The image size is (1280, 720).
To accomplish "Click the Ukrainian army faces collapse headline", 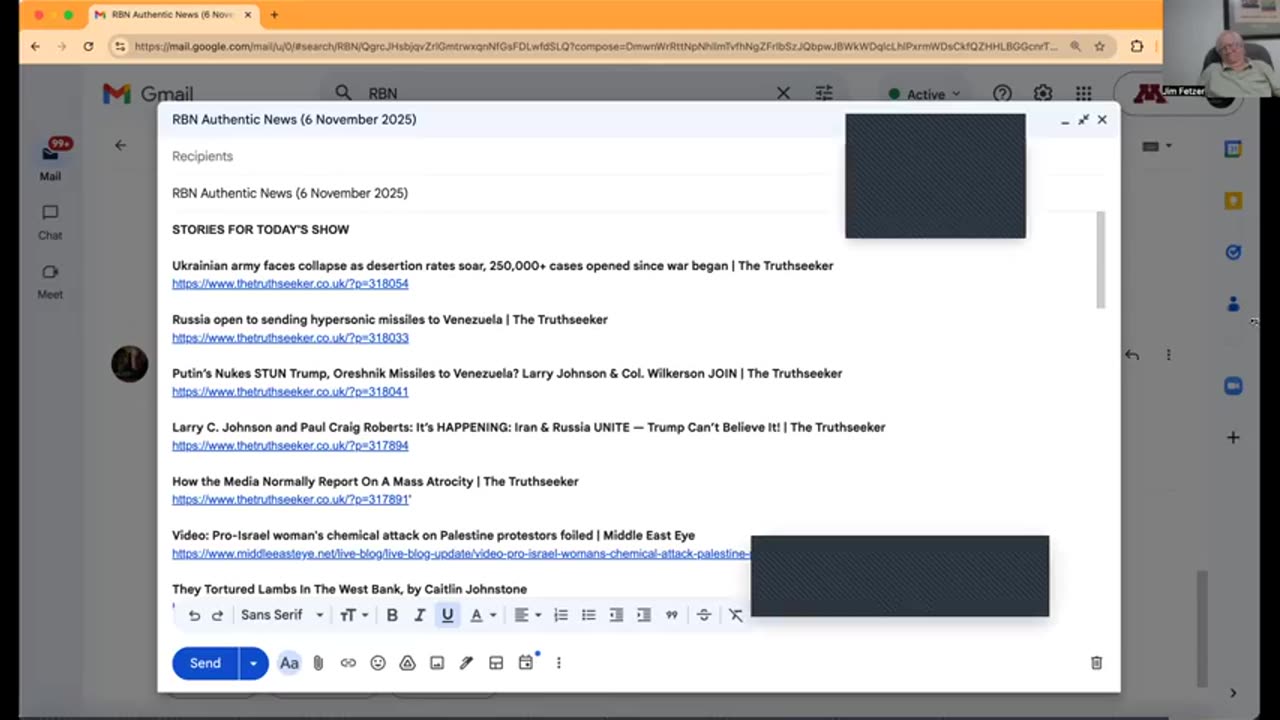I will [x=502, y=266].
